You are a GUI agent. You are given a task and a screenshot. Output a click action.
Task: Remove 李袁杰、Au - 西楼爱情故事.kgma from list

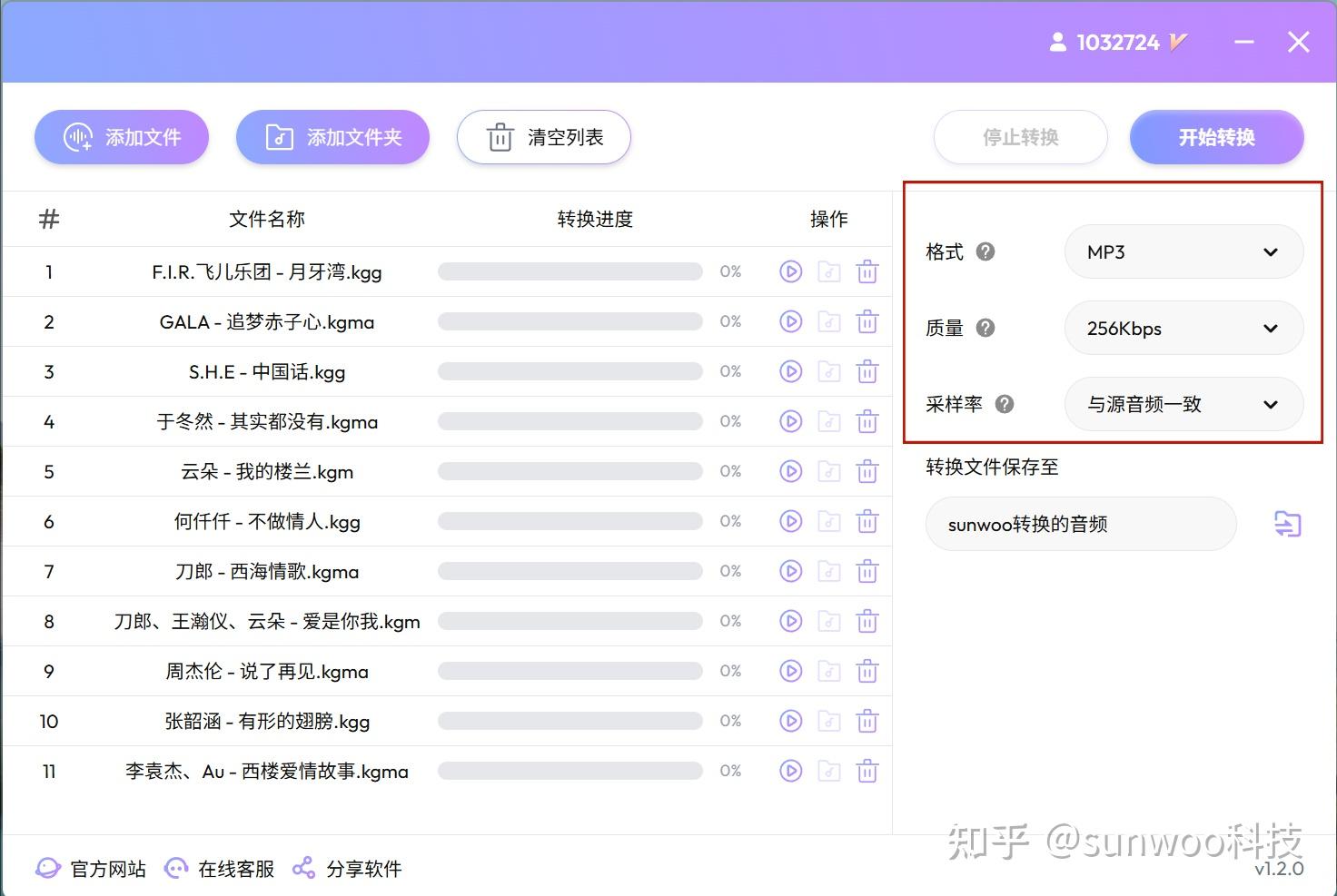click(x=867, y=771)
